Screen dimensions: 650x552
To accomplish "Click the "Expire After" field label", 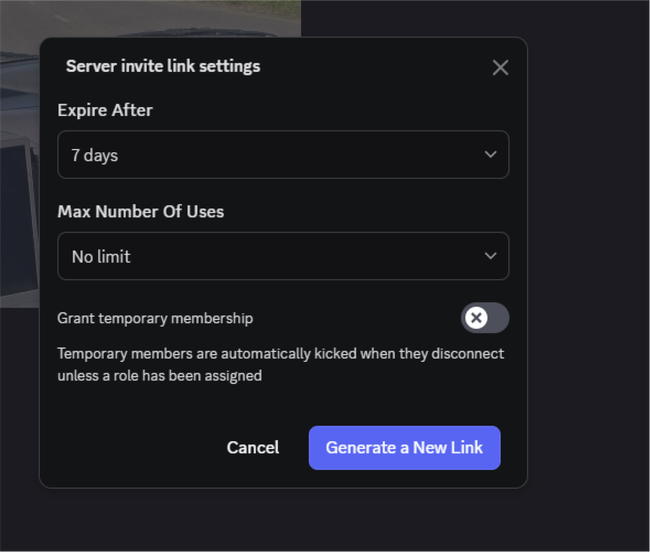I will point(105,110).
